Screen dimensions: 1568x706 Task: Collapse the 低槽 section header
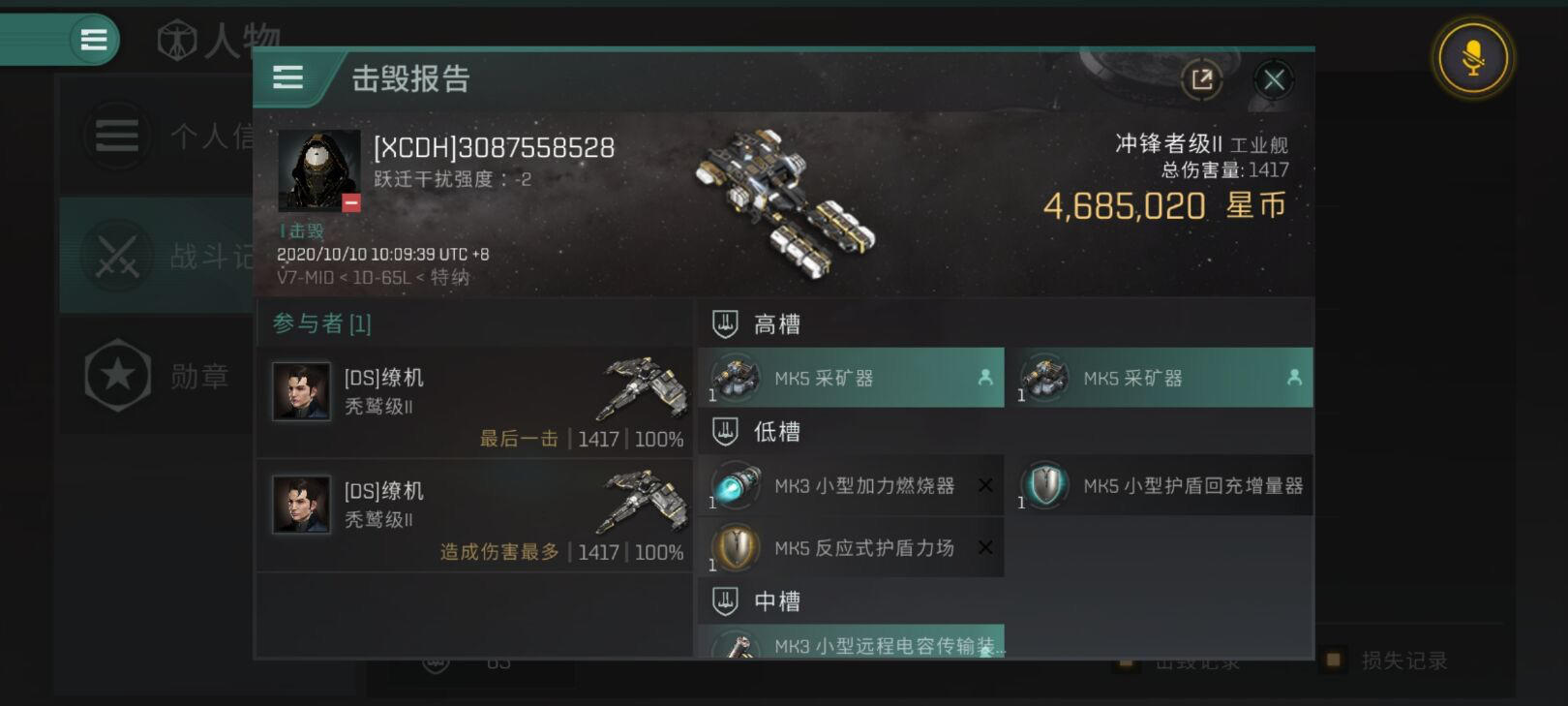(1006, 431)
